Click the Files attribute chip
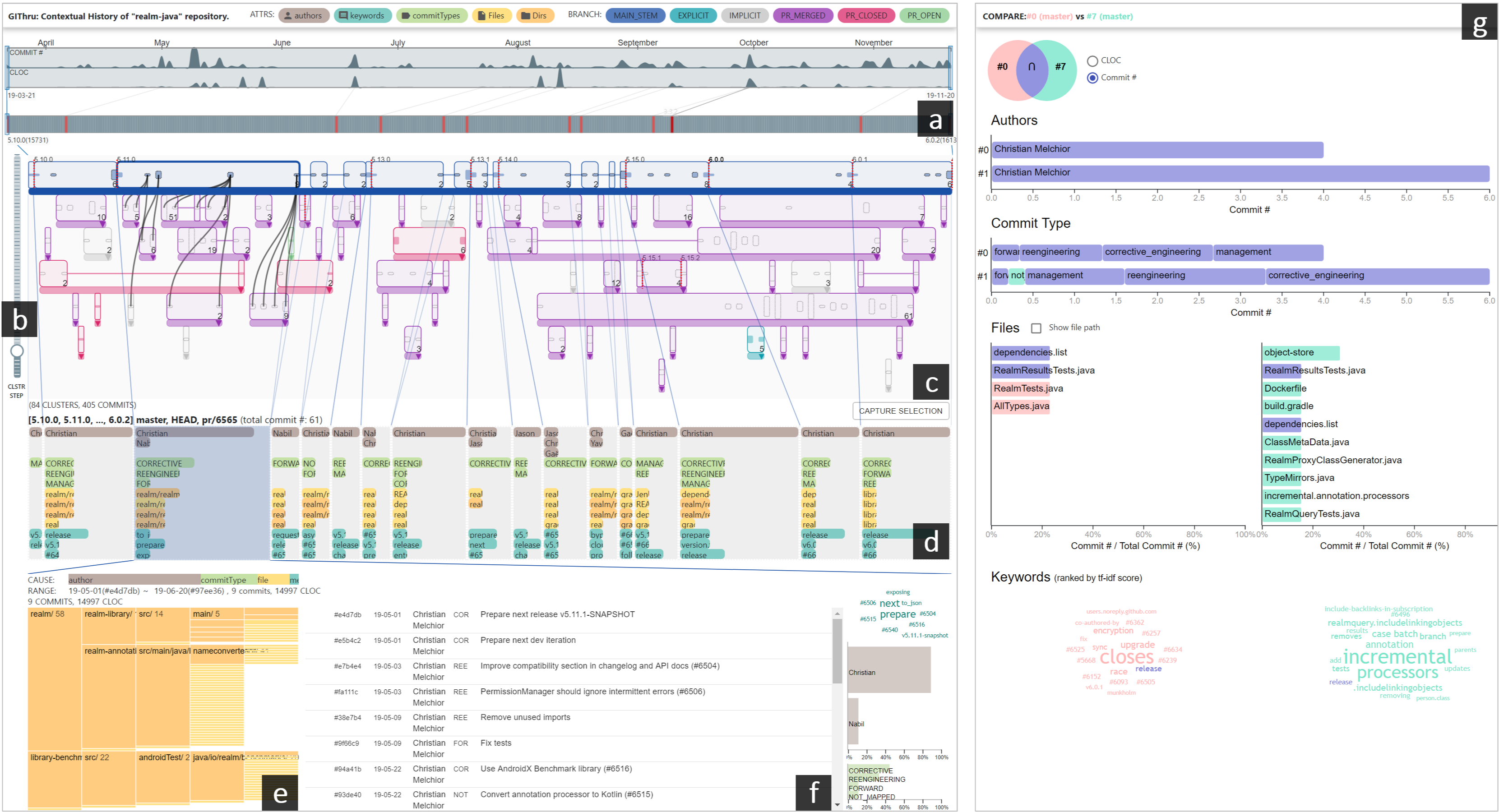The image size is (1499, 812). pos(491,16)
